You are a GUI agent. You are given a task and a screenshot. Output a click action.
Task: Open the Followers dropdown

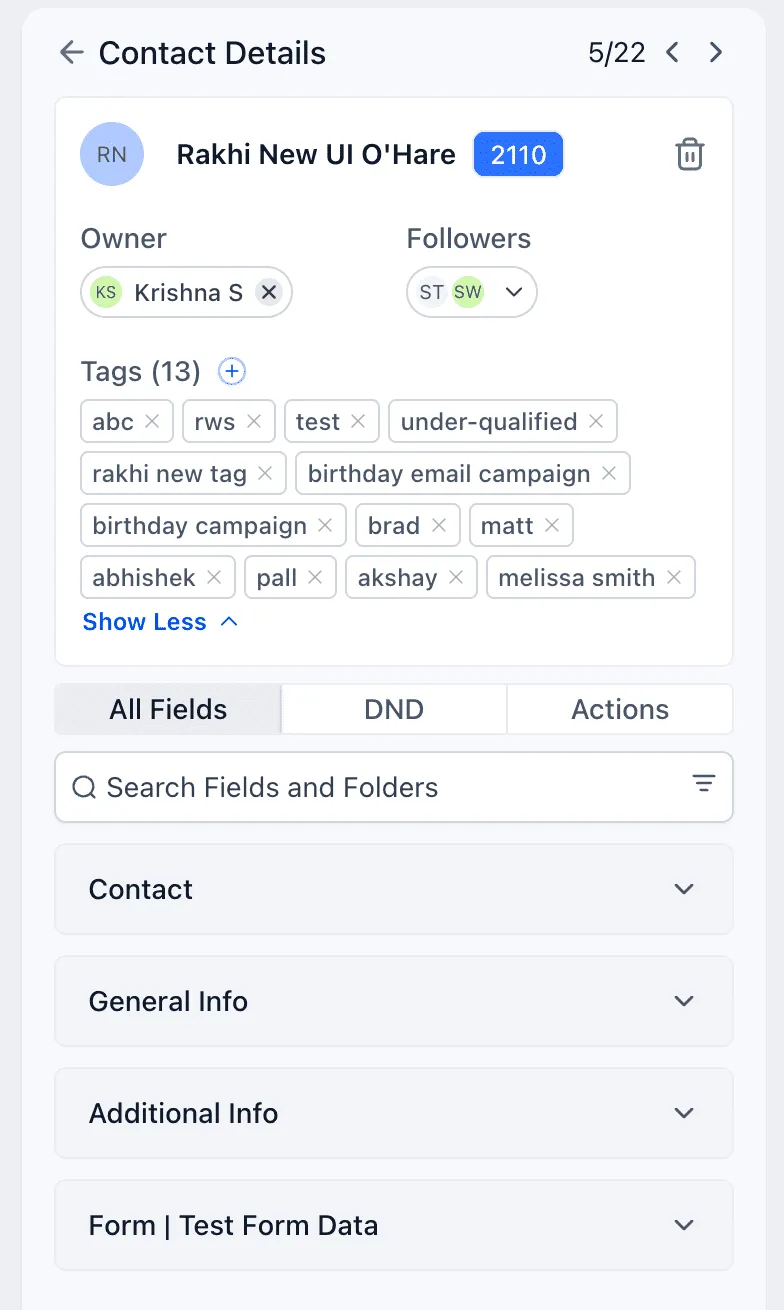[514, 292]
